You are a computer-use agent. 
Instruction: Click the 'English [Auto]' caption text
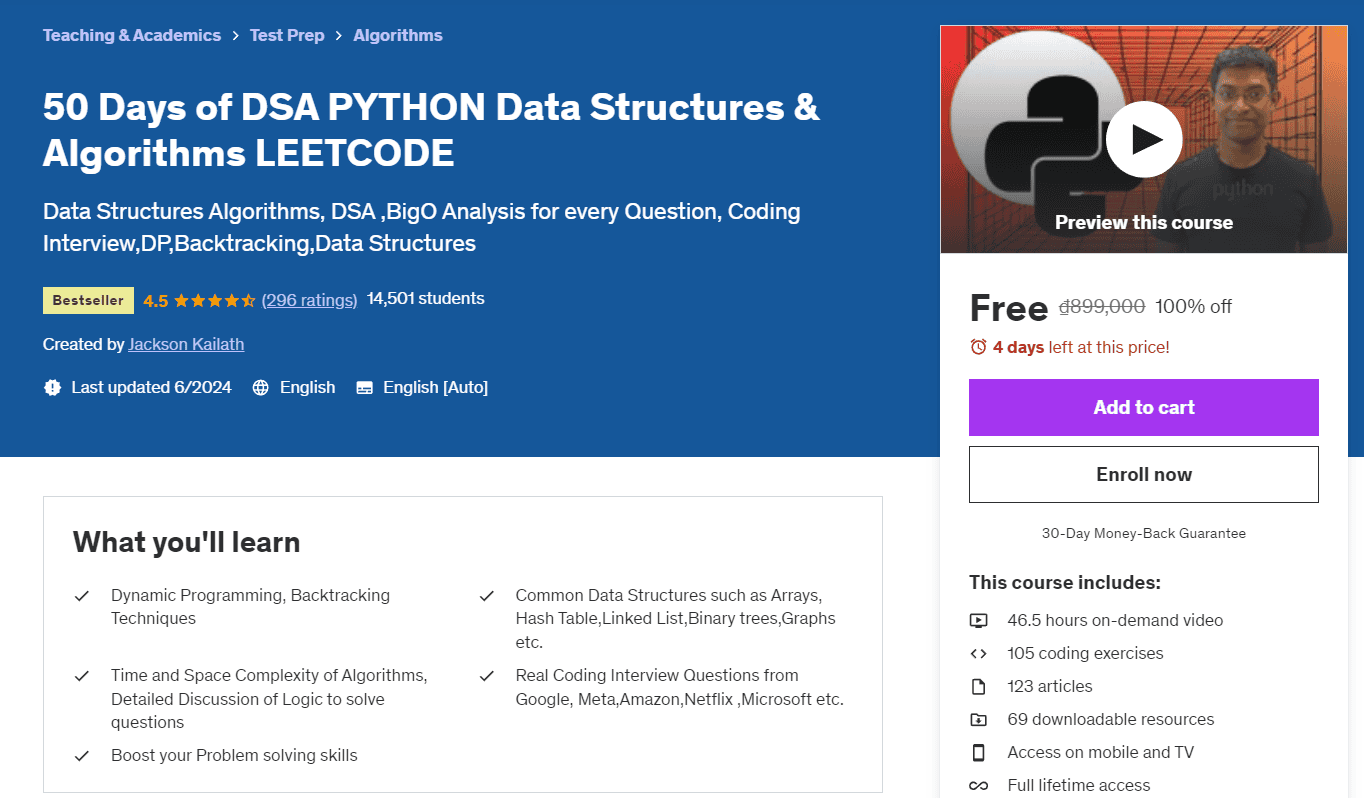(436, 387)
